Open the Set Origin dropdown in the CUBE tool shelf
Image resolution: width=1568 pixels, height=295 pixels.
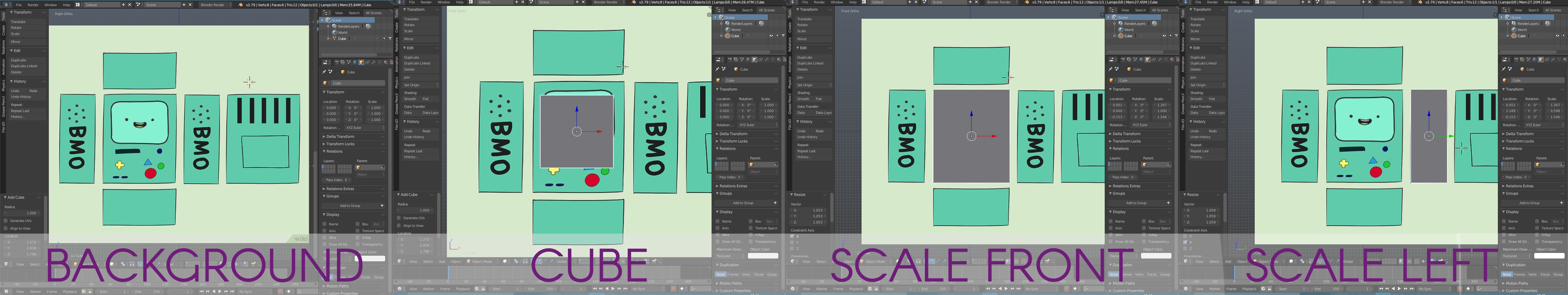tap(420, 84)
